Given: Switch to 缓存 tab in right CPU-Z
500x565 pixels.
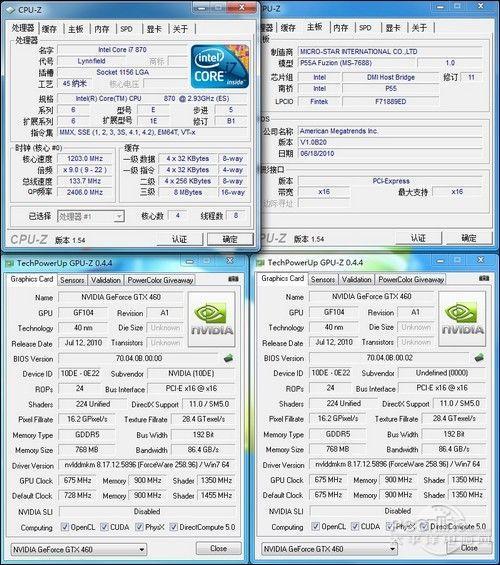Looking at the screenshot, I should pos(288,28).
